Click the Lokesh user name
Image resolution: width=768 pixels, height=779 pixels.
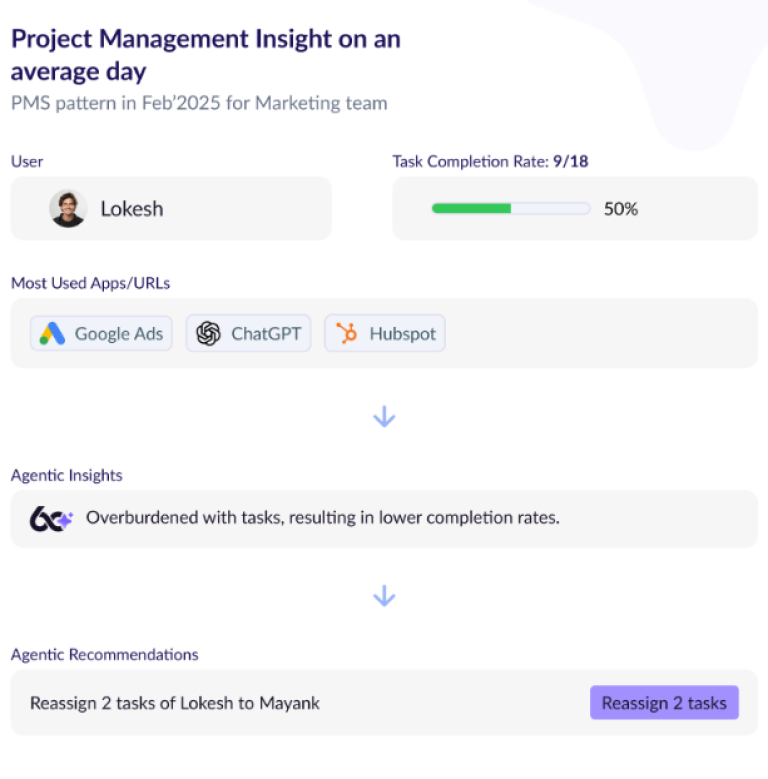click(131, 209)
